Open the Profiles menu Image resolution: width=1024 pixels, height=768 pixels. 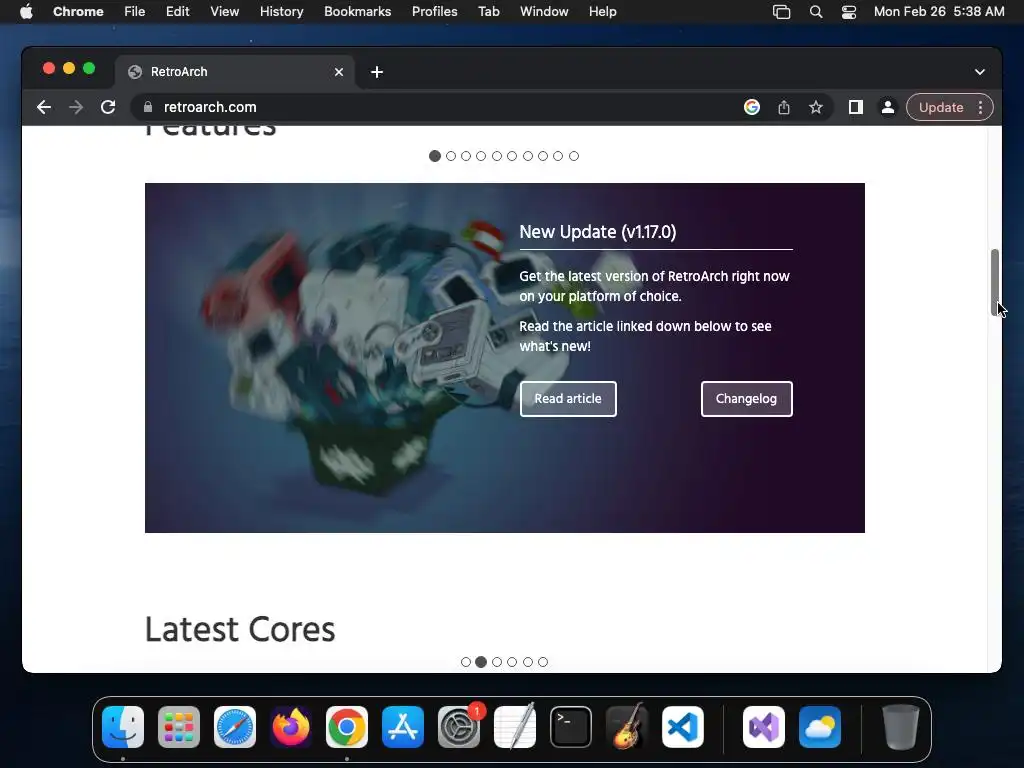coord(435,12)
